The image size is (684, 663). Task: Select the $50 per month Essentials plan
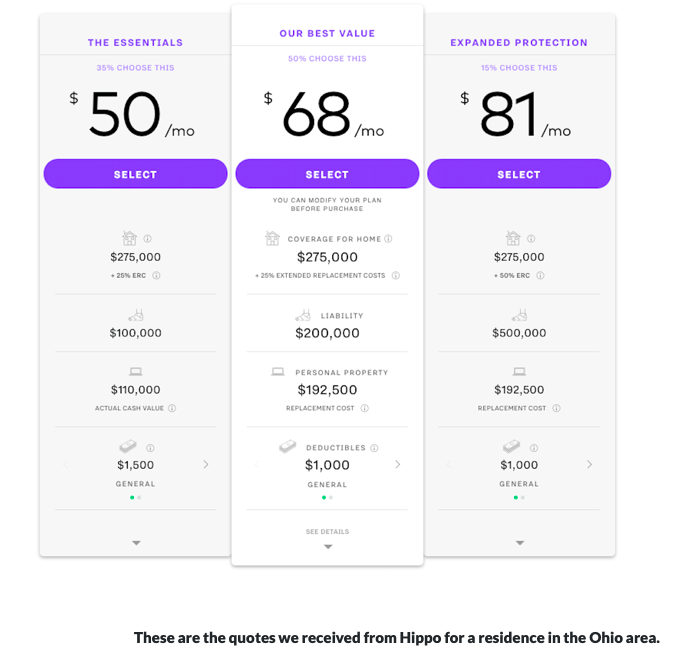click(x=135, y=174)
